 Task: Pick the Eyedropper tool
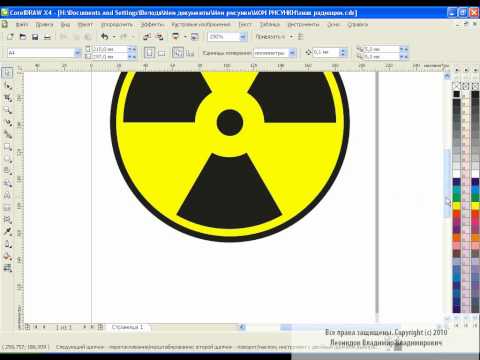(x=8, y=231)
